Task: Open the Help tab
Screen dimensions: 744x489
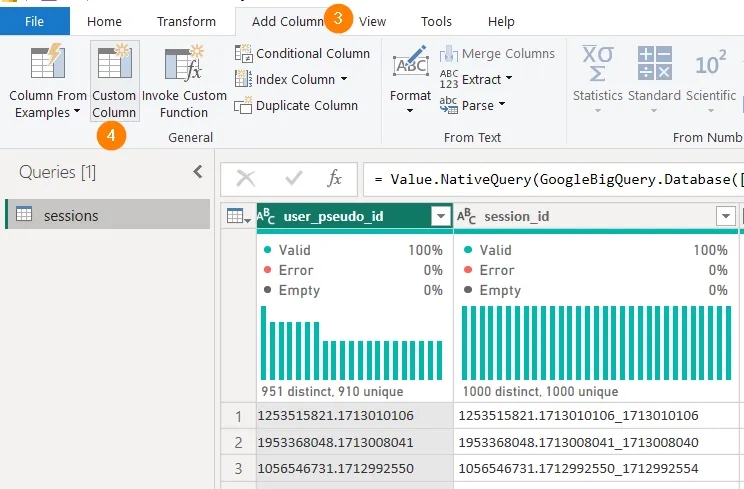Action: coord(501,21)
